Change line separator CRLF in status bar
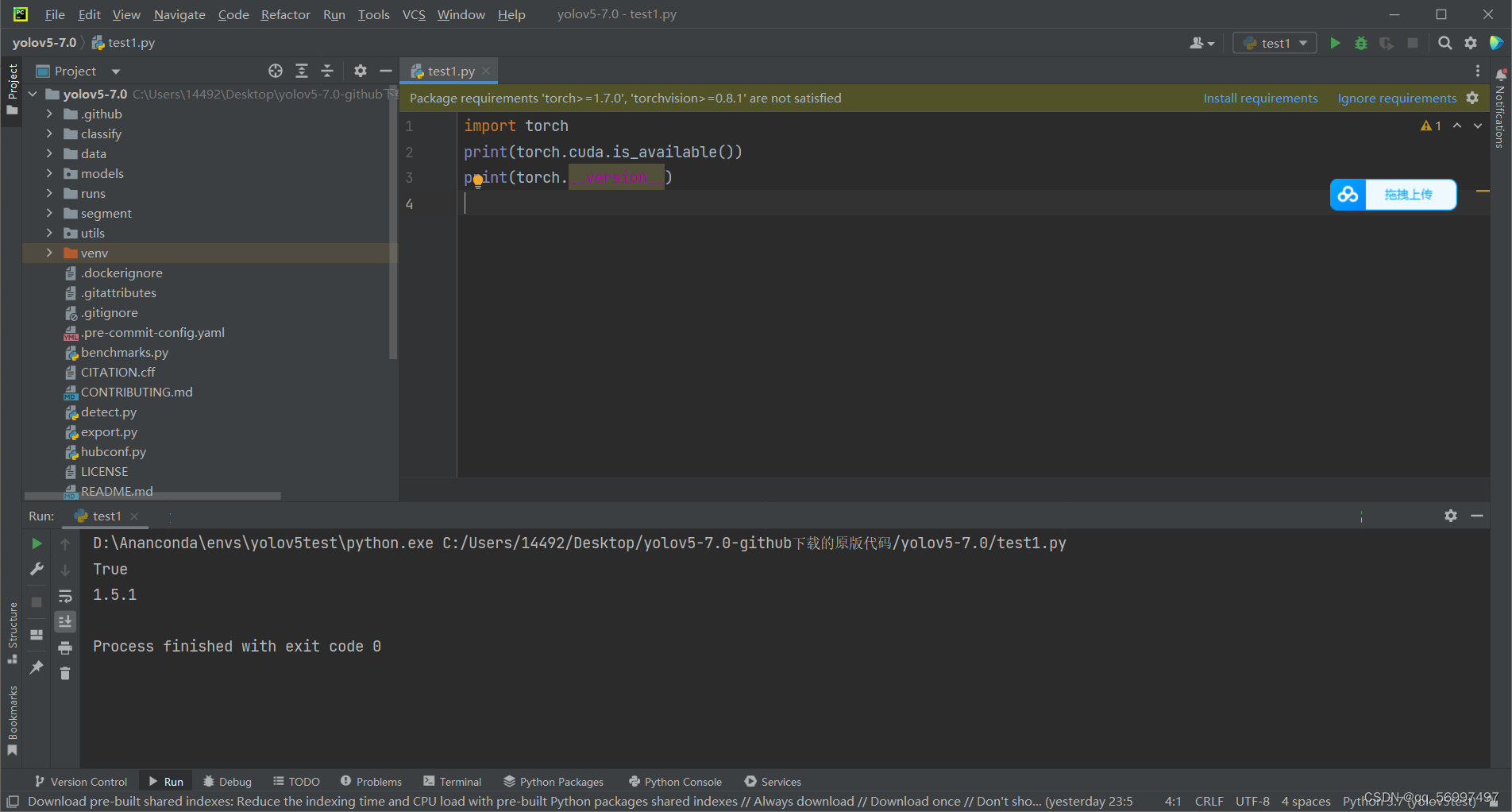1512x812 pixels. pyautogui.click(x=1209, y=801)
